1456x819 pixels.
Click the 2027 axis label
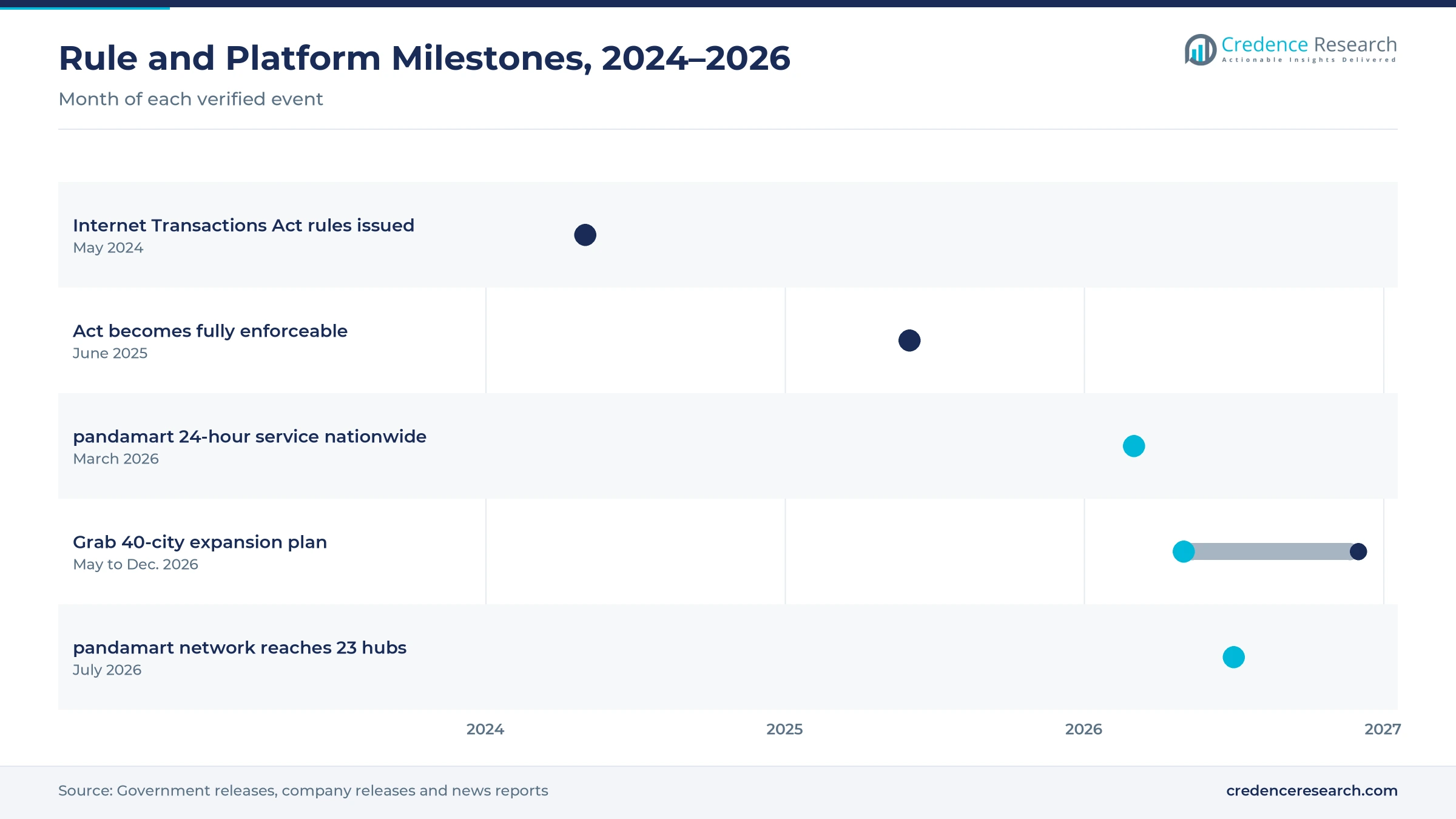1383,729
